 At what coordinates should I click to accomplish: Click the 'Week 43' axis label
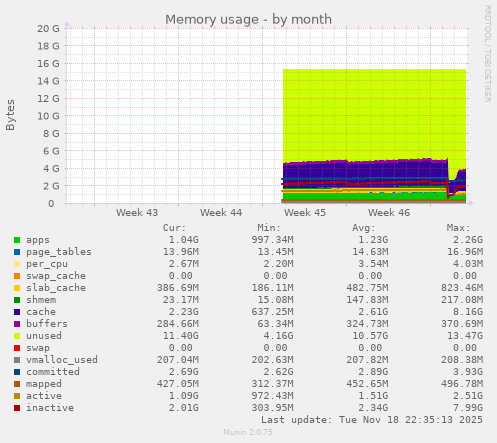[x=137, y=213]
